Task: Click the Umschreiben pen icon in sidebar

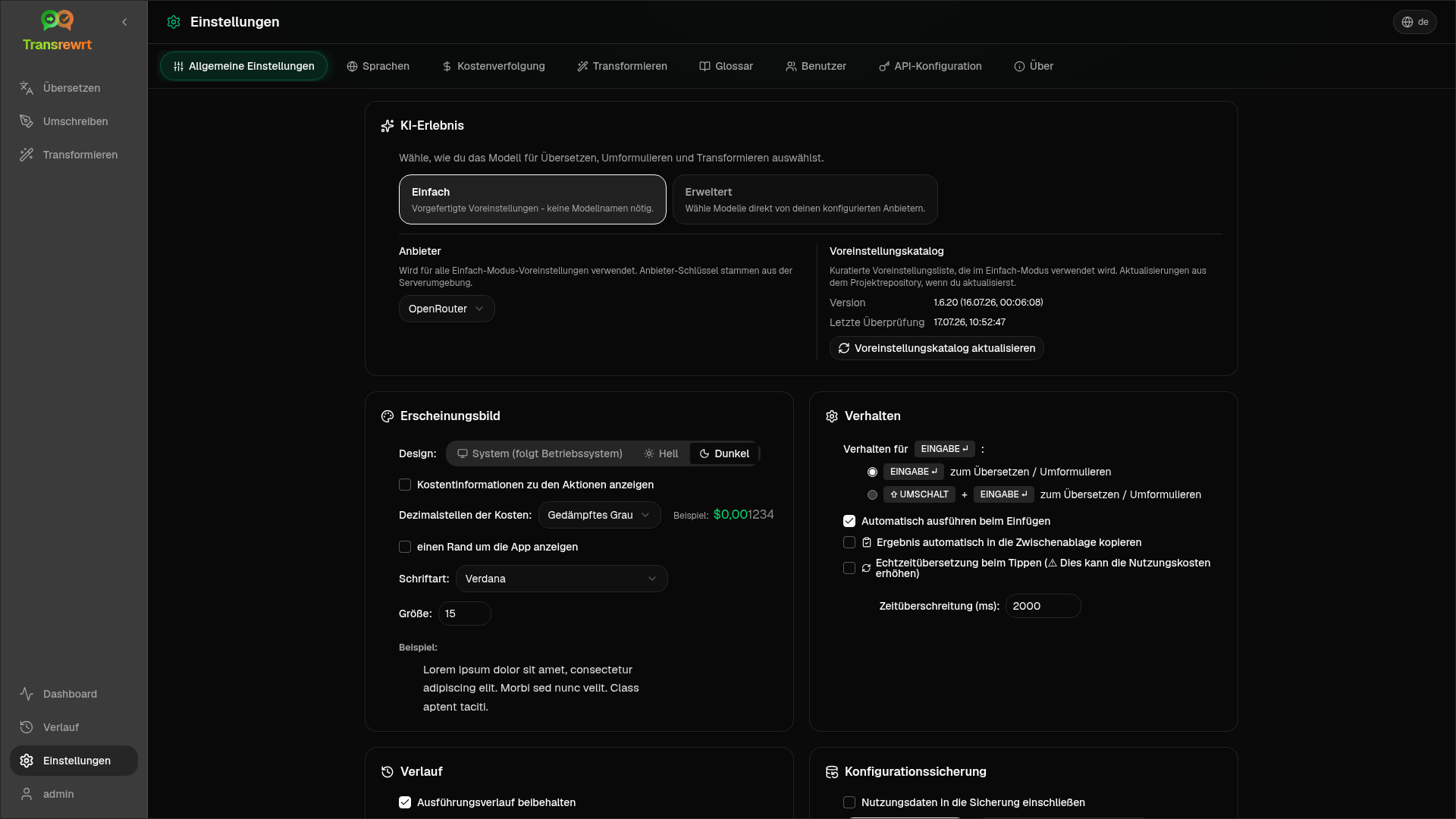Action: pos(27,121)
